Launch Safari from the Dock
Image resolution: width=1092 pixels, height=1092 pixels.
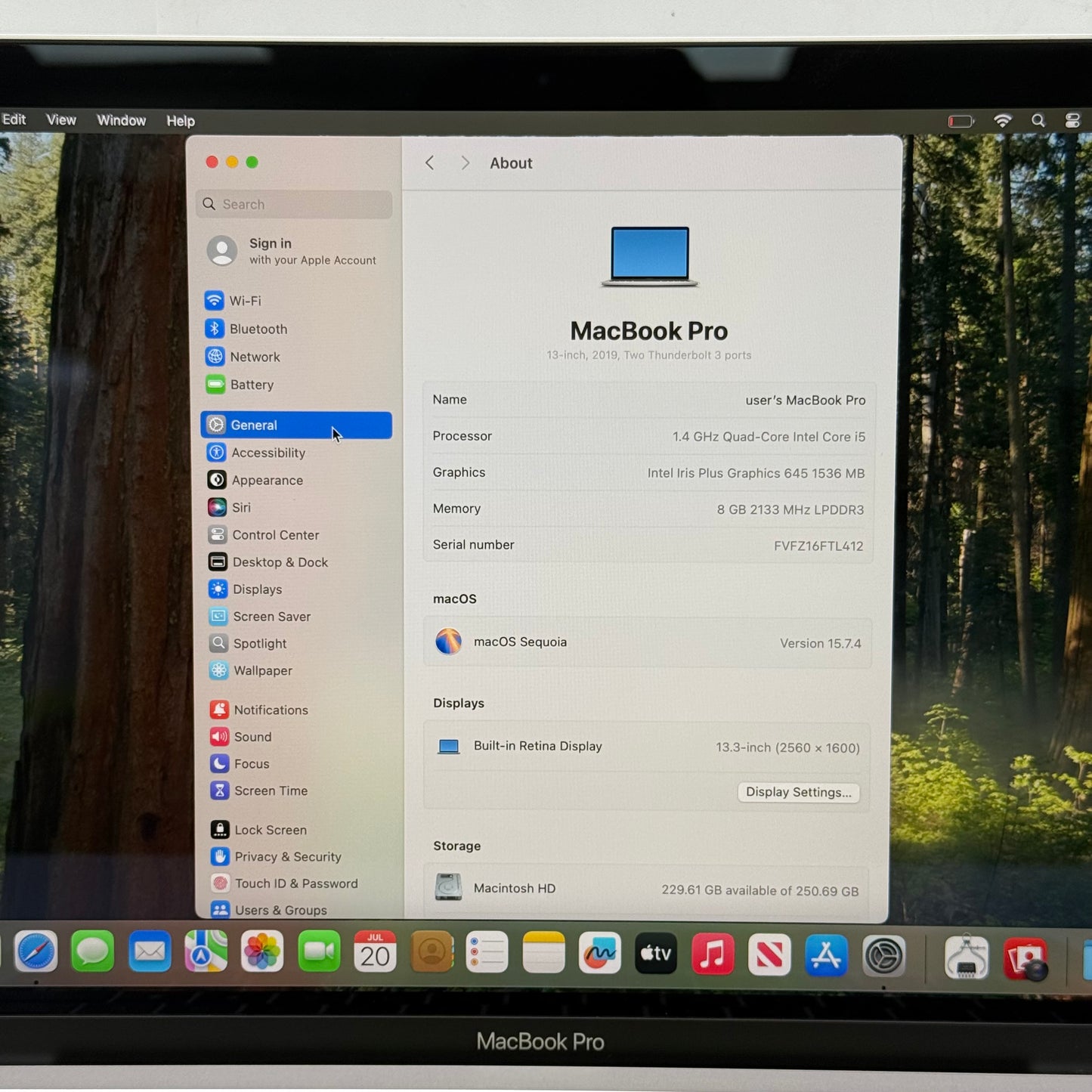coord(36,951)
